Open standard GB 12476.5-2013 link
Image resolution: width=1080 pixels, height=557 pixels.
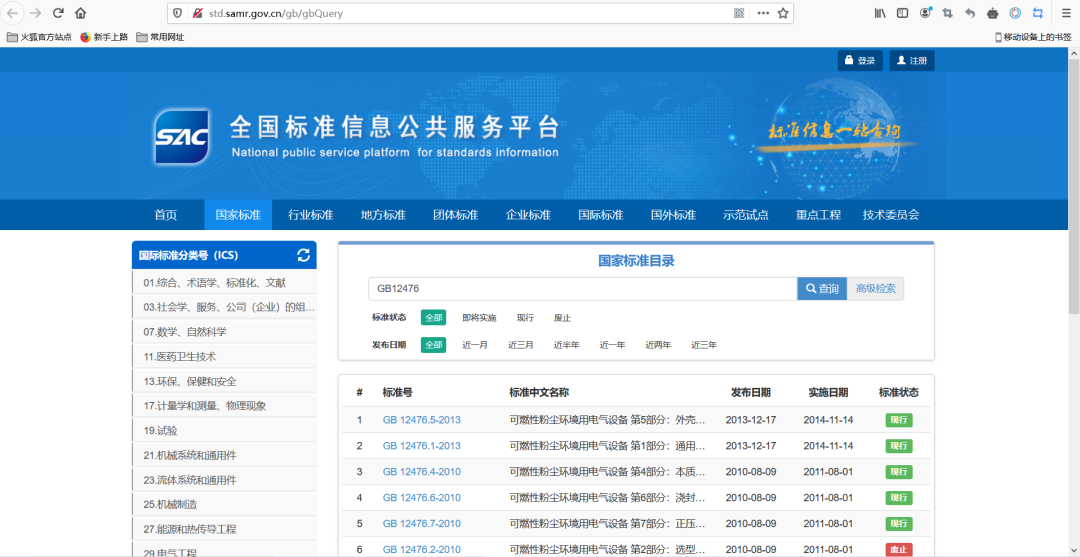point(422,420)
